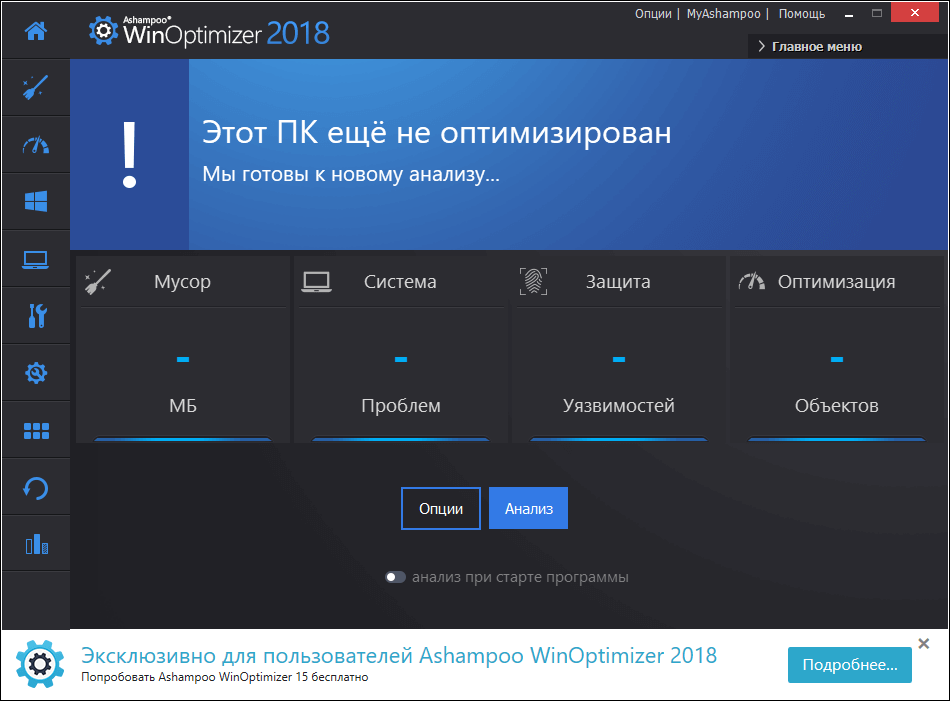Image resolution: width=950 pixels, height=701 pixels.
Task: Close the bottom advertisement banner
Action: point(924,643)
